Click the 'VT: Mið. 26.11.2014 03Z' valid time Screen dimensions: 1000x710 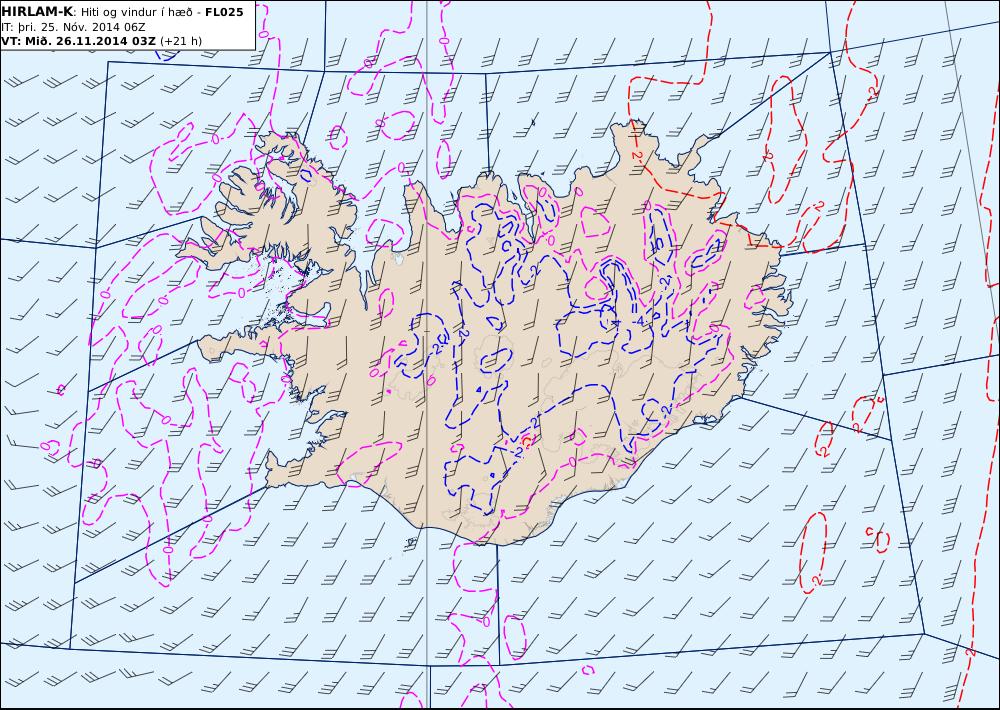coord(78,41)
